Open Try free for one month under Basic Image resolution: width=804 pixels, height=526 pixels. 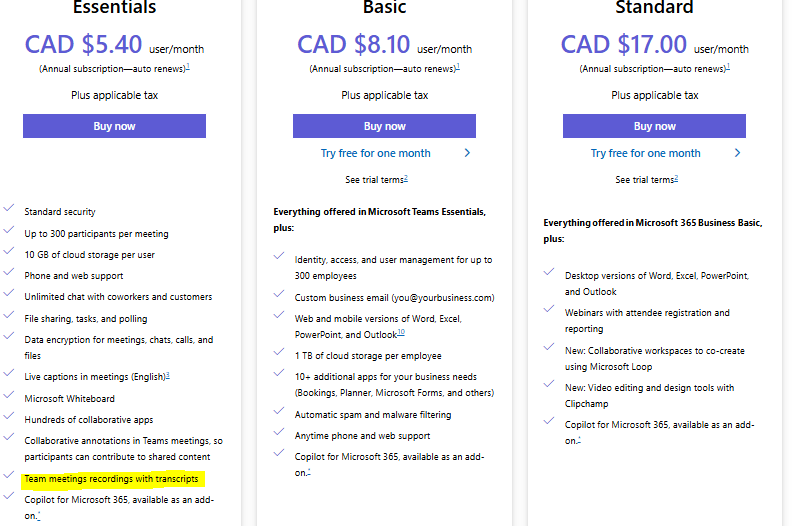click(x=376, y=153)
